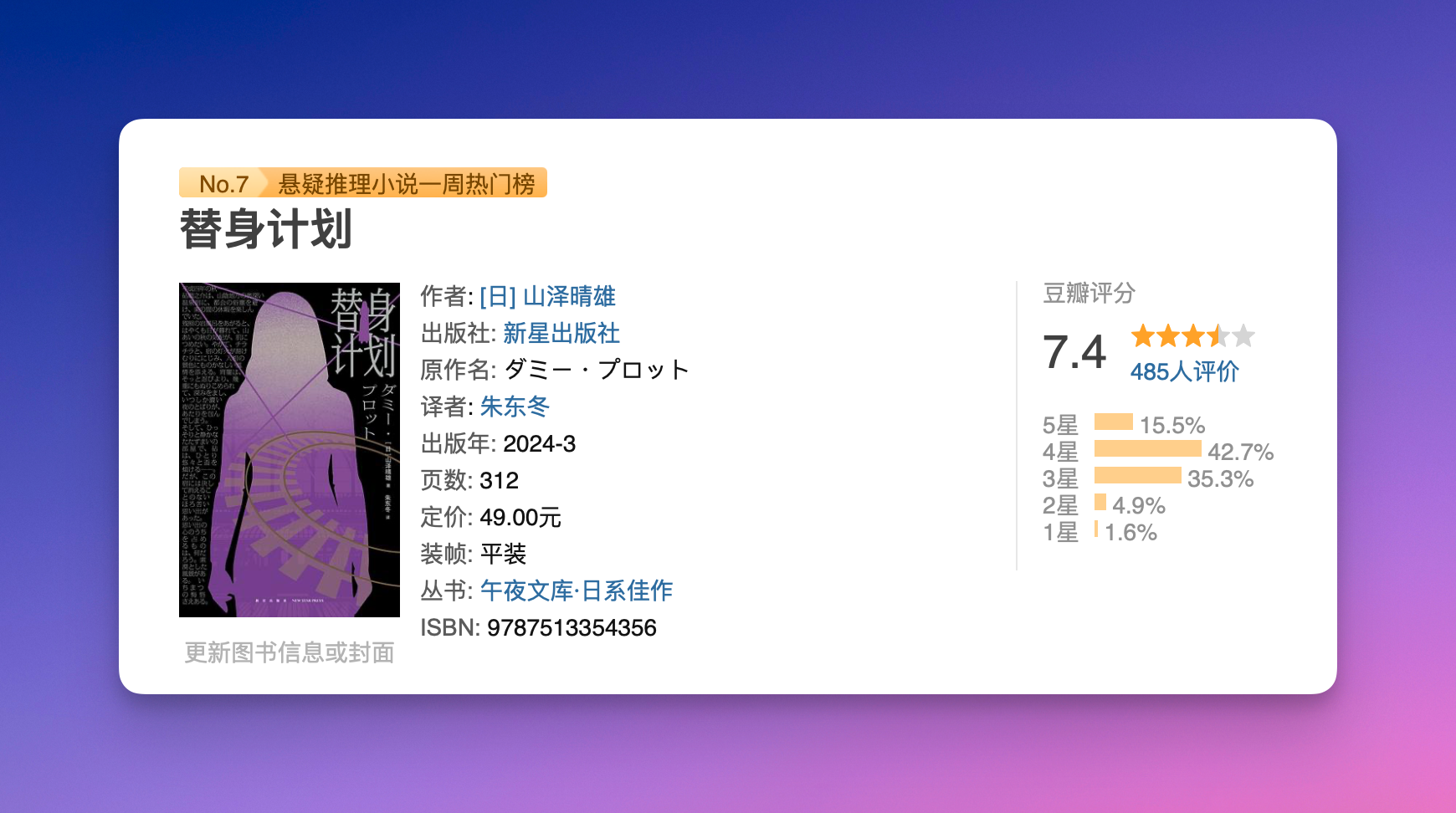Open the 悬疑推理小说一周热门榜 ranking badge
This screenshot has width=1456, height=813.
407,183
